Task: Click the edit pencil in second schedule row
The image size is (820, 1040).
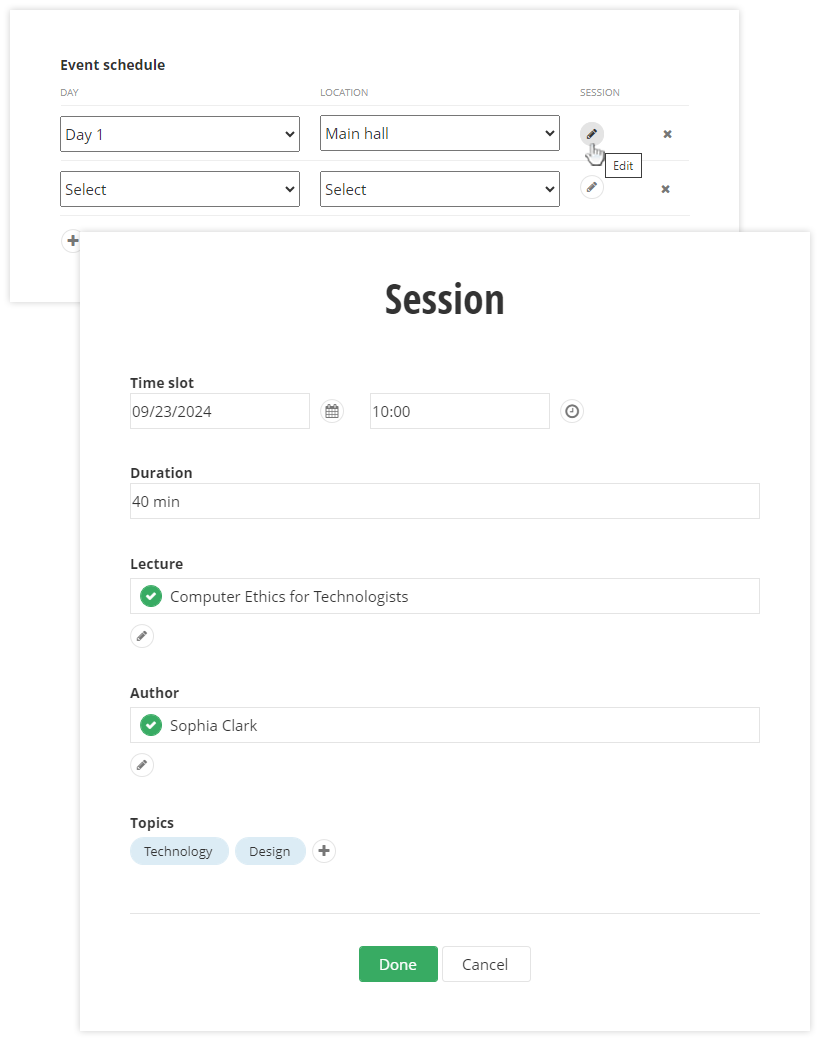Action: tap(592, 187)
